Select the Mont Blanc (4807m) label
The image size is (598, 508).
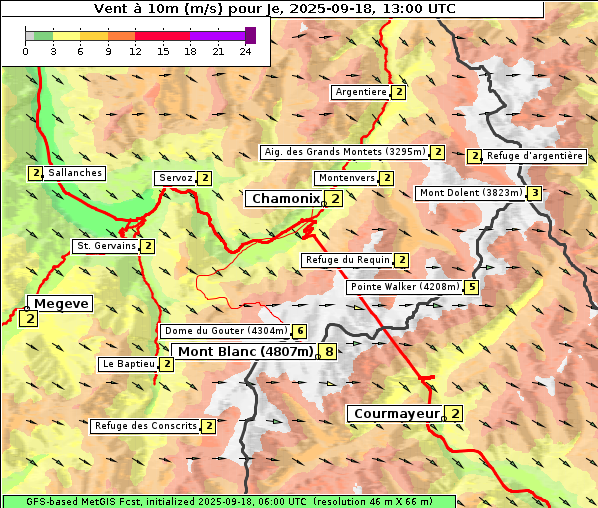point(246,351)
